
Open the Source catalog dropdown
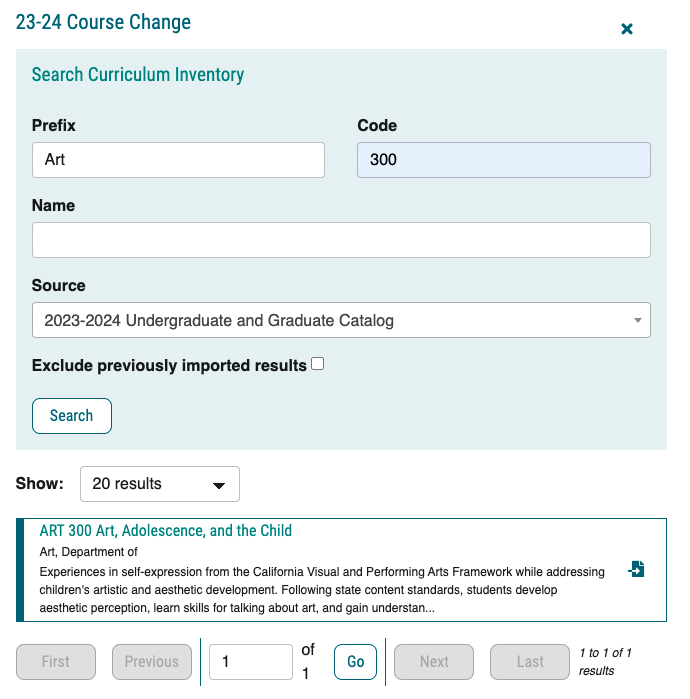coord(341,320)
